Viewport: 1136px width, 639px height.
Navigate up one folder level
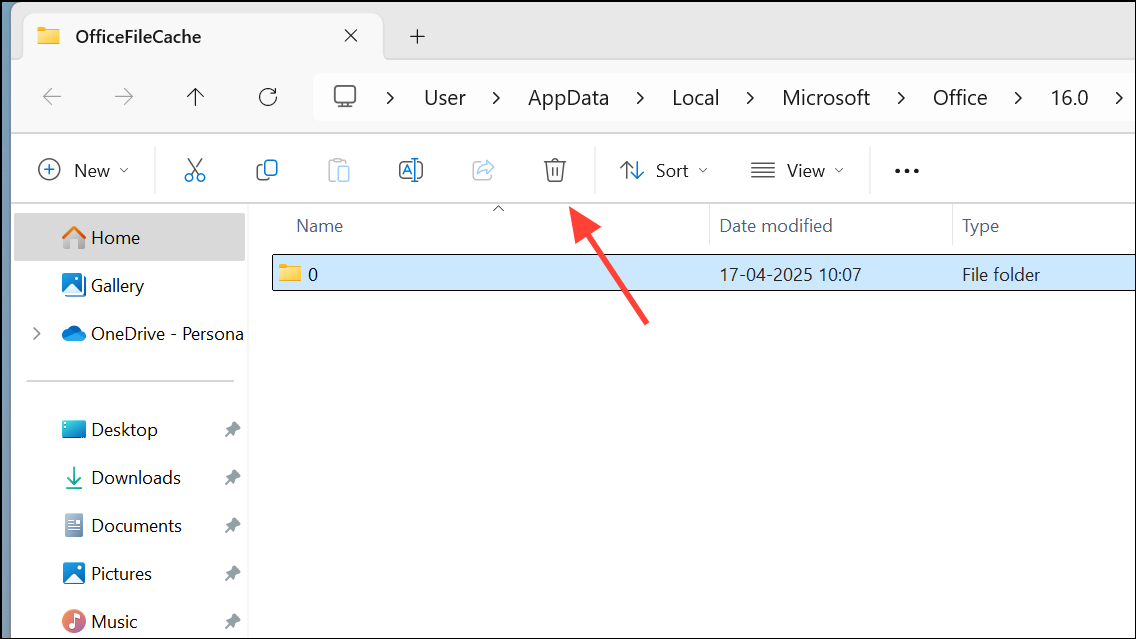pos(195,97)
